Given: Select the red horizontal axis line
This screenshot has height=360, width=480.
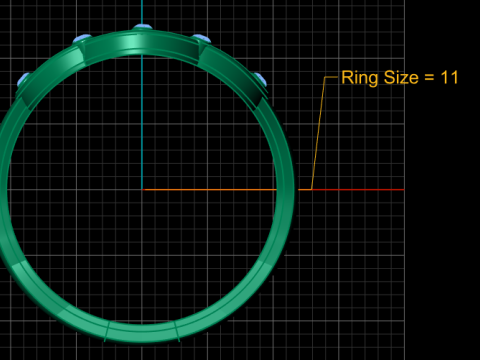Looking at the screenshot, I should pos(358,190).
